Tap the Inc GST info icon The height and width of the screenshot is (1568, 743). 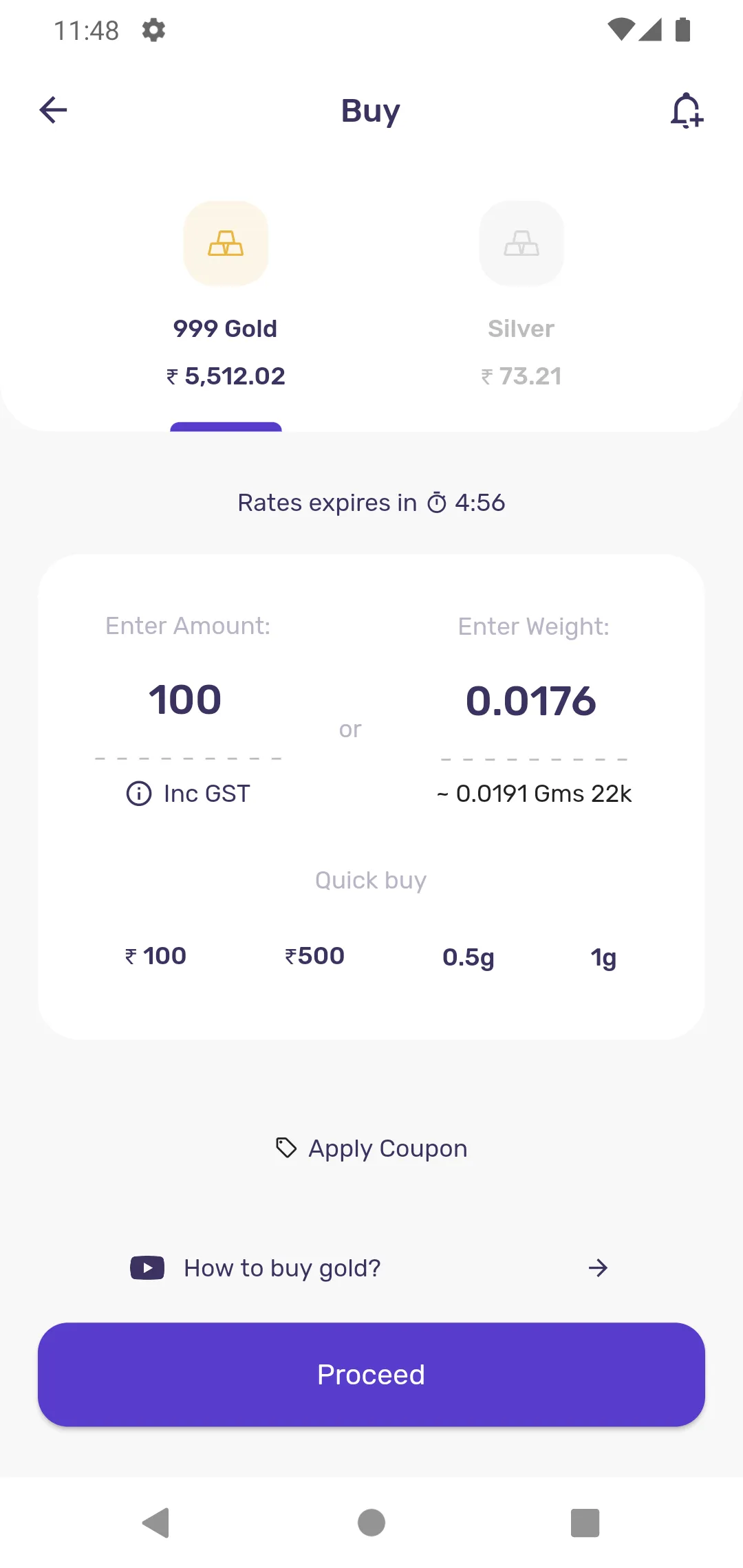pos(139,794)
